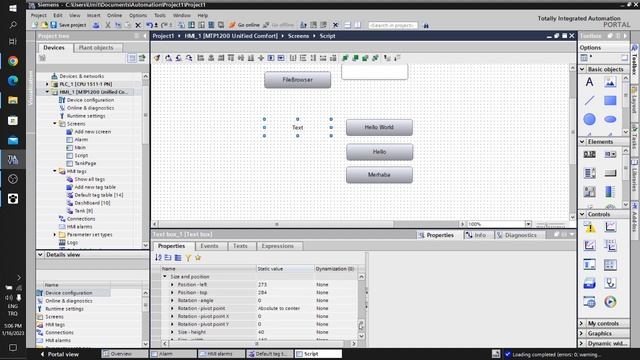Collapse the Controls palette
Screen dimensions: 640x360
582,214
